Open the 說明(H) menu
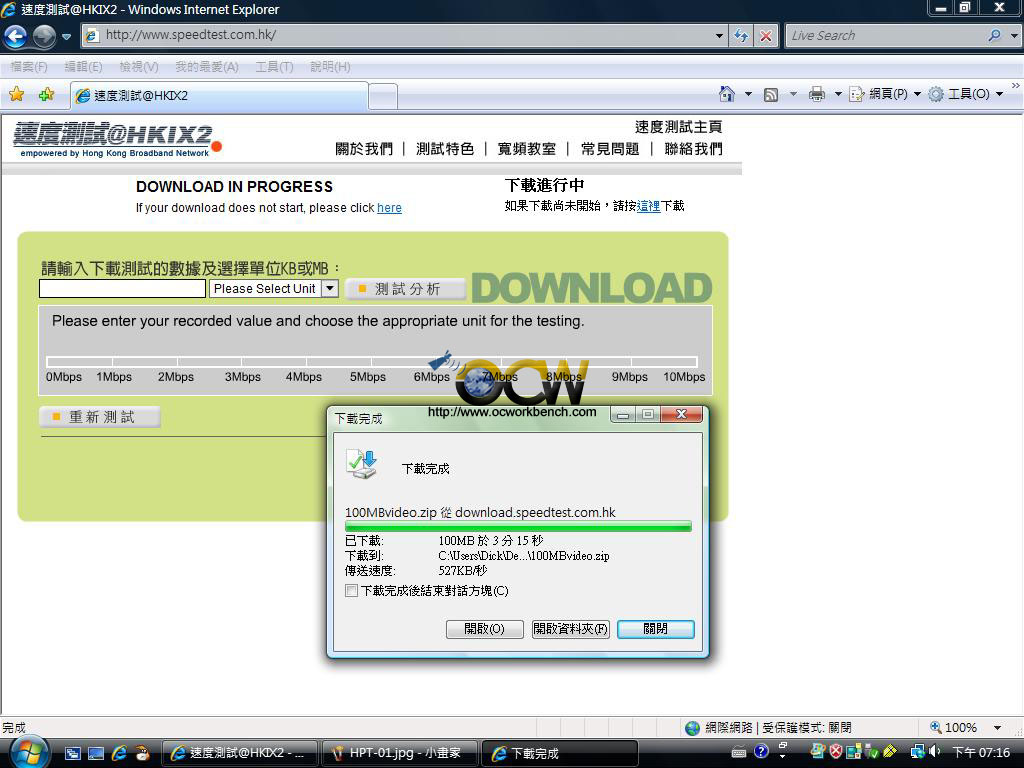The height and width of the screenshot is (768, 1024). (x=330, y=67)
